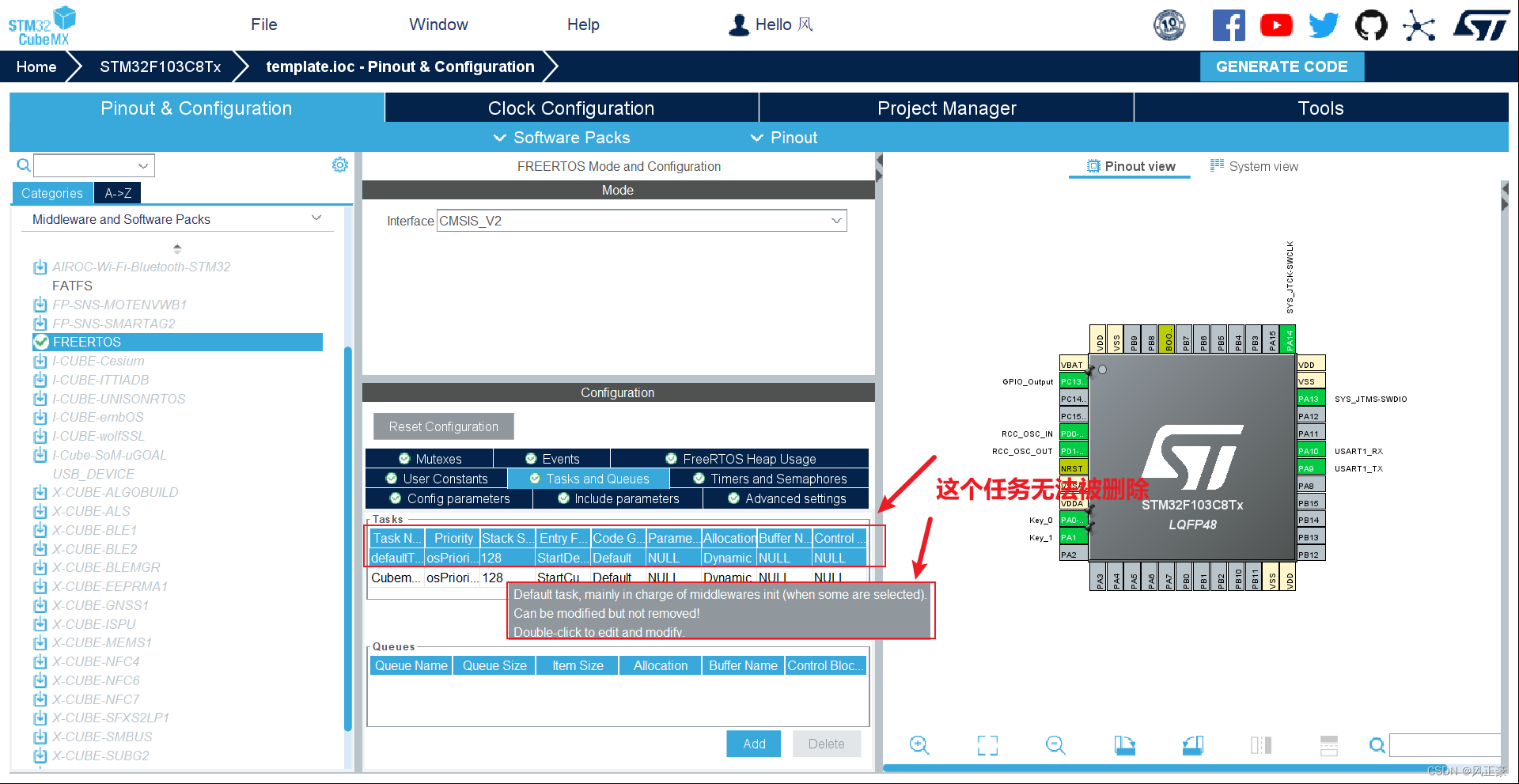Open the Help menu
Viewport: 1519px width, 784px height.
(x=583, y=25)
